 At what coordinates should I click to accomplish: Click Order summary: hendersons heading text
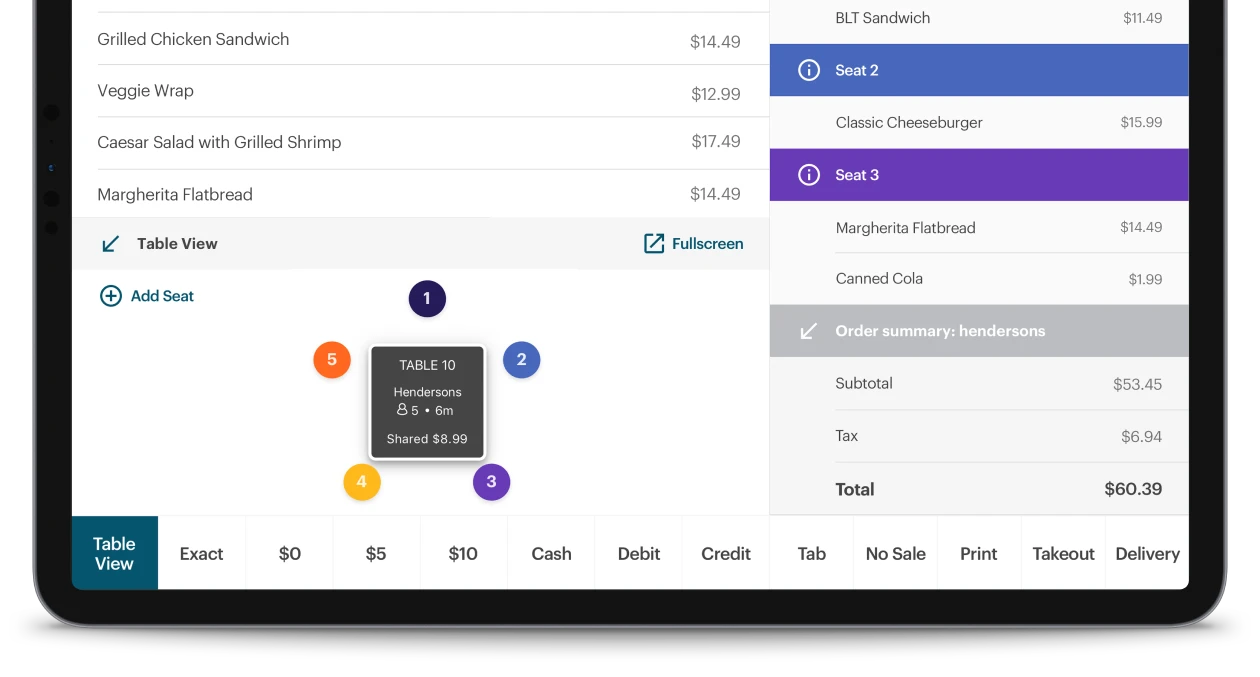click(x=940, y=331)
